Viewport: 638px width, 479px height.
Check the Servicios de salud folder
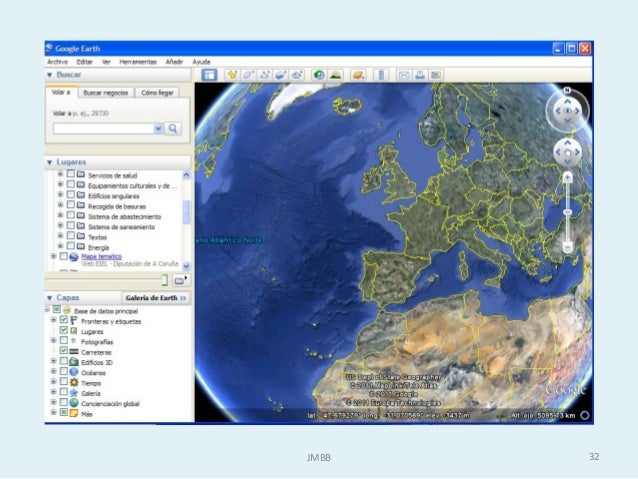(x=71, y=174)
